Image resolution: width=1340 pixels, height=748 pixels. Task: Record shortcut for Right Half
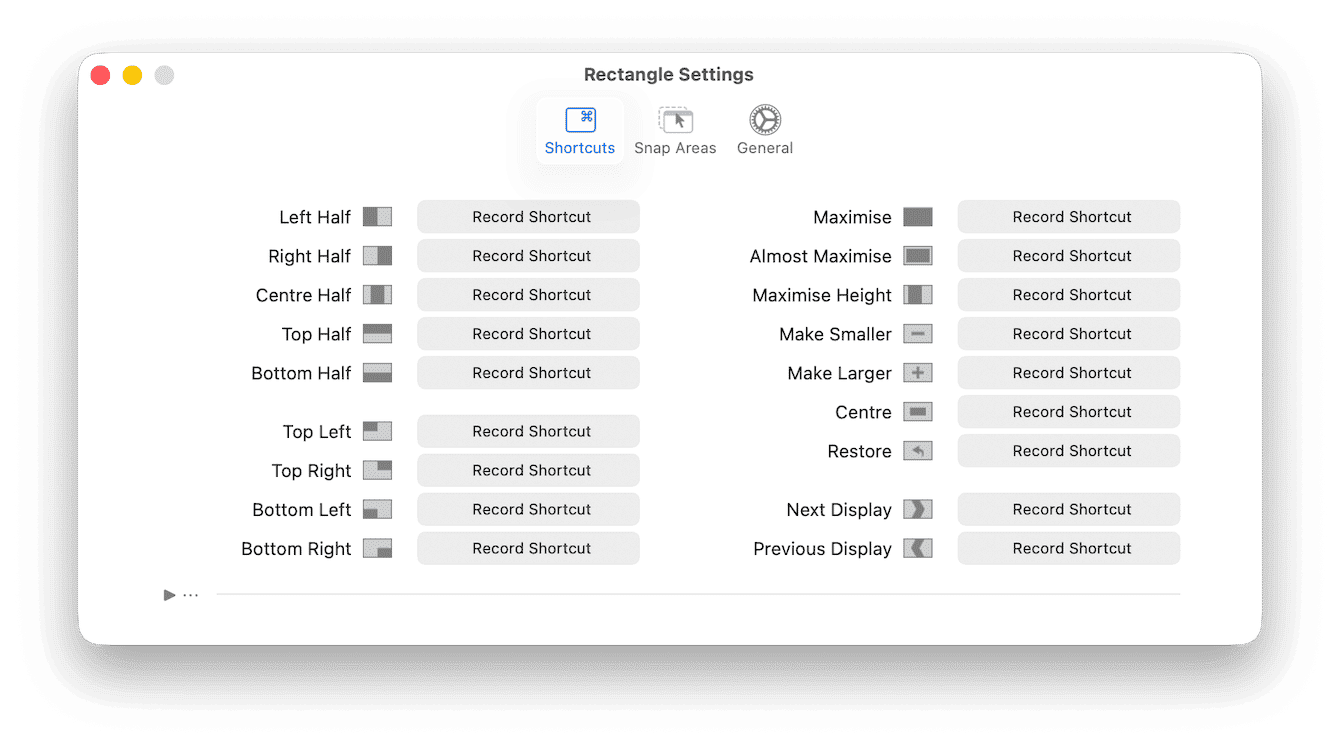pos(528,256)
